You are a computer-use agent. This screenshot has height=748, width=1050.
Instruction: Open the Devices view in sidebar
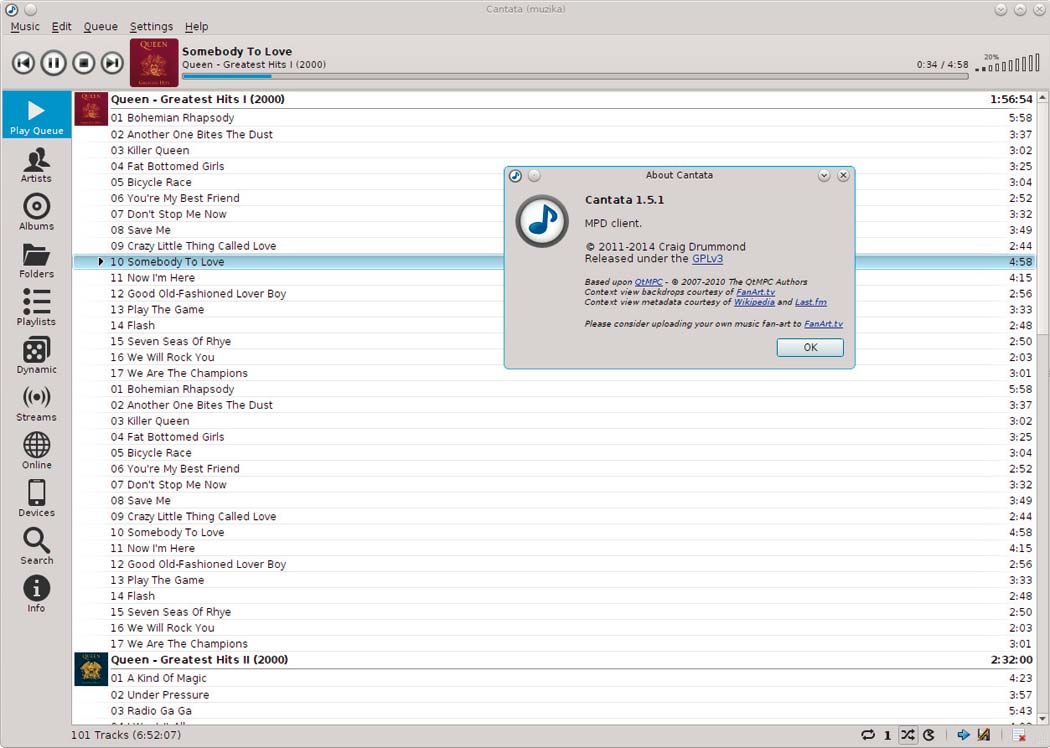[x=36, y=498]
